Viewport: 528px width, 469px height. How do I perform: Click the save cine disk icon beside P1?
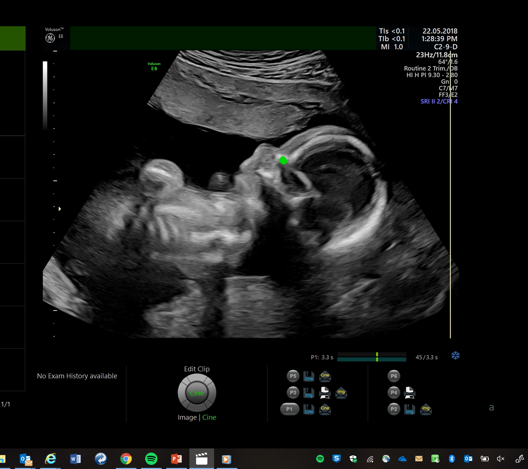(x=308, y=409)
